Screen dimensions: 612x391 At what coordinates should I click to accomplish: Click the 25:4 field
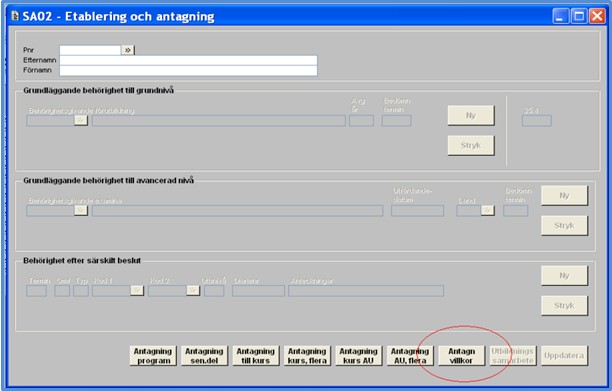tap(537, 121)
